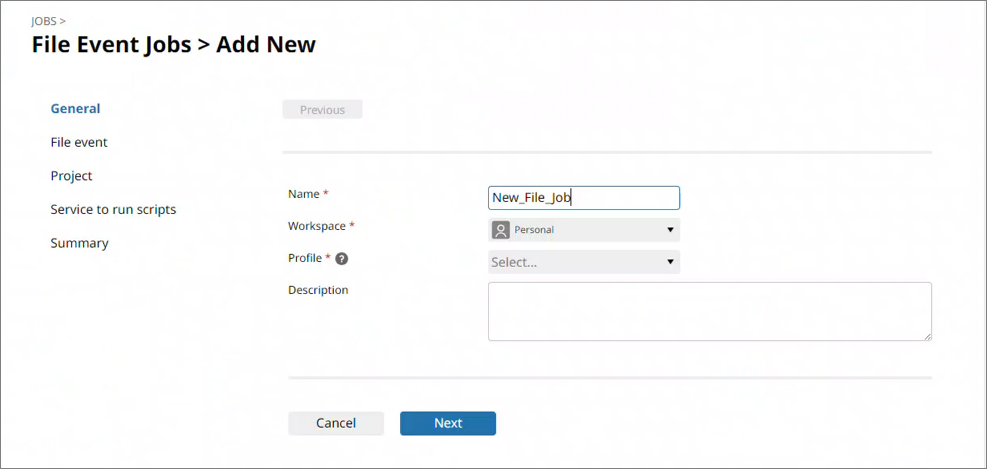Cancel the new file event job
This screenshot has width=987, height=469.
point(336,423)
